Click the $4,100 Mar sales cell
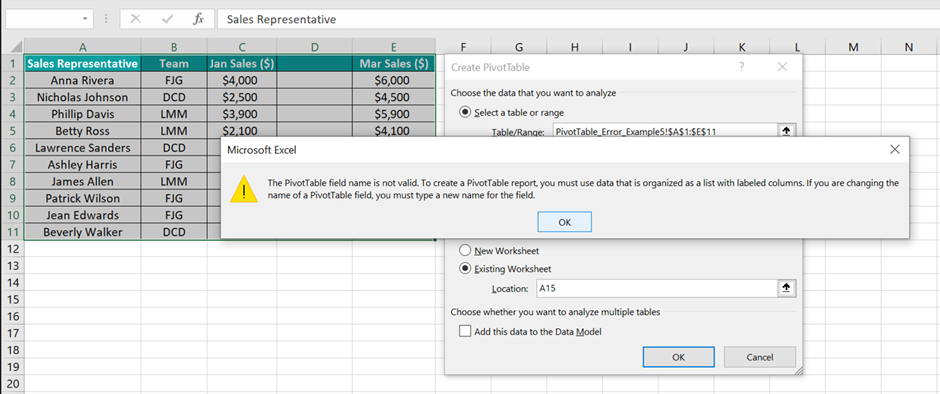 tap(393, 131)
